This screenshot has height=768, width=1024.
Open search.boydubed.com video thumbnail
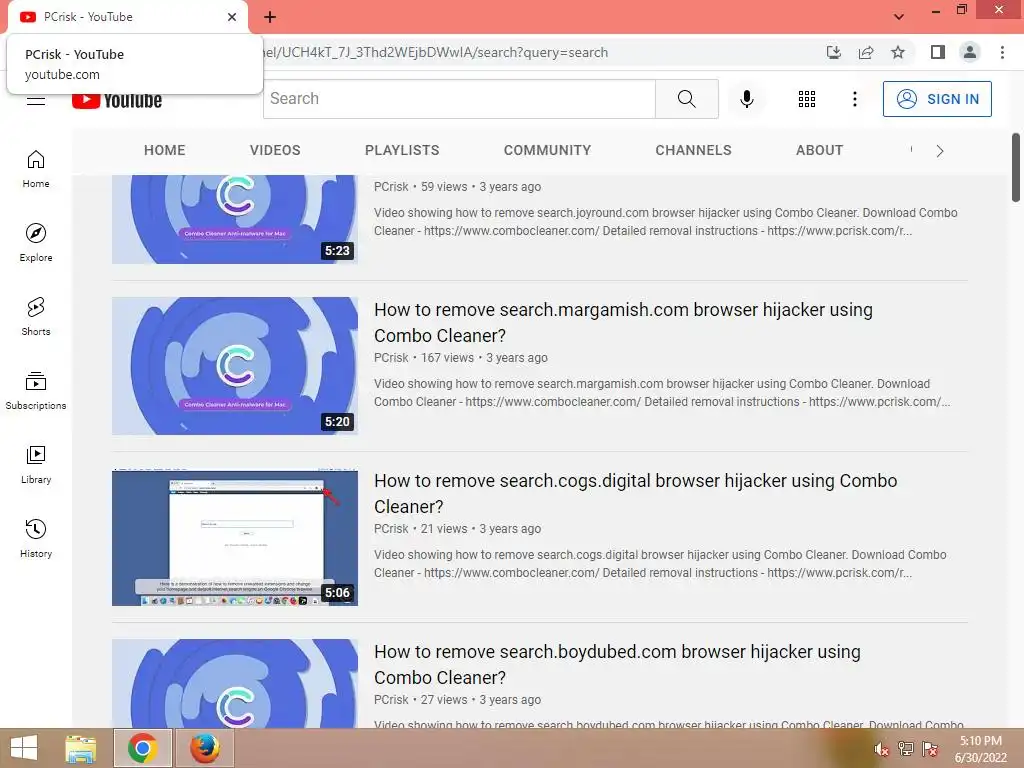pos(235,683)
